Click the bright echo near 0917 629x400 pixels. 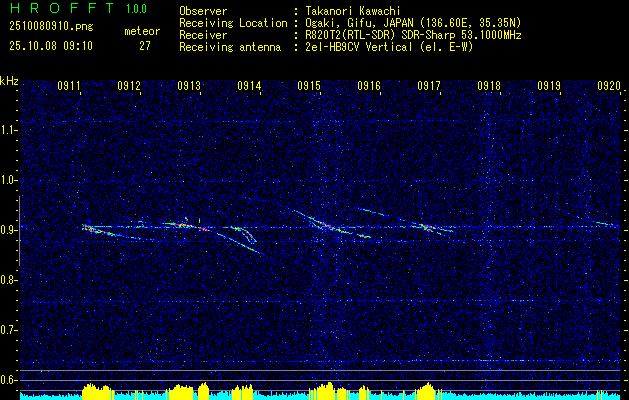pos(428,227)
